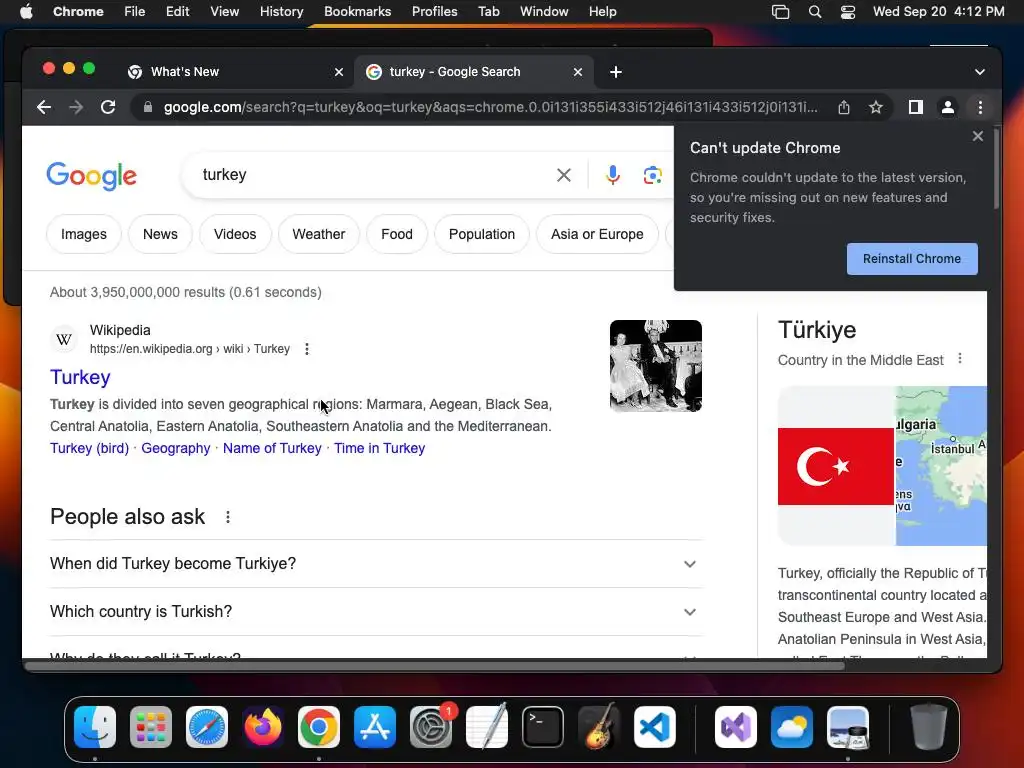
Task: Open the Time in Turkey link
Action: pyautogui.click(x=379, y=449)
